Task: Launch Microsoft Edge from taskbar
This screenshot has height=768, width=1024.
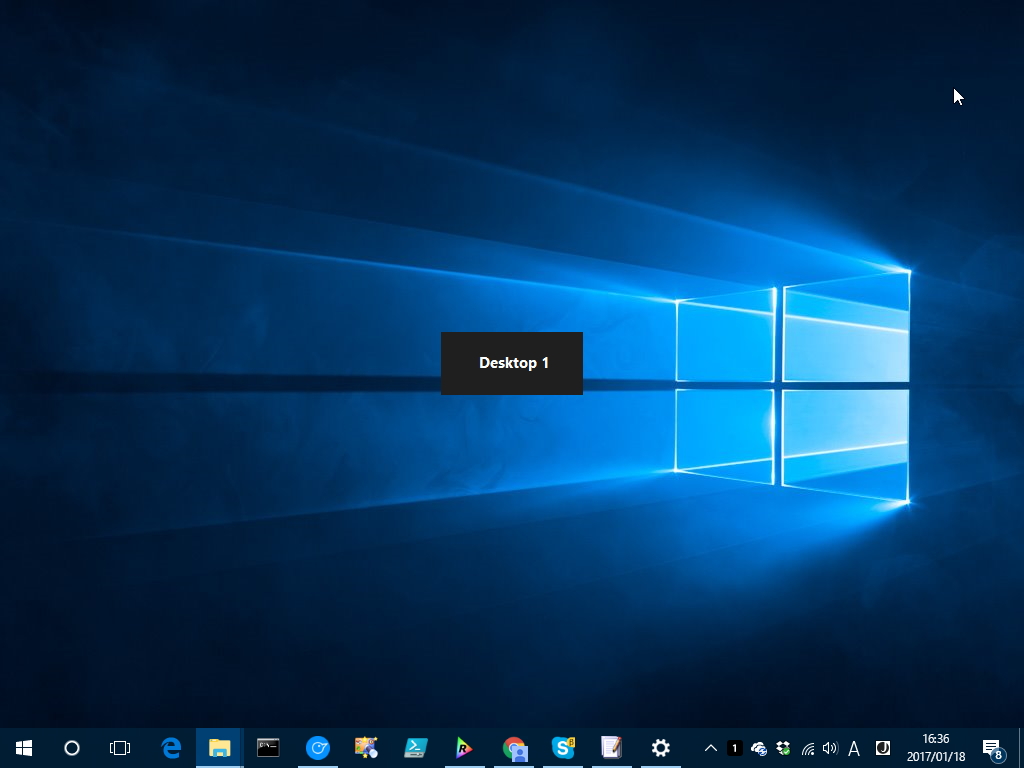Action: click(171, 748)
